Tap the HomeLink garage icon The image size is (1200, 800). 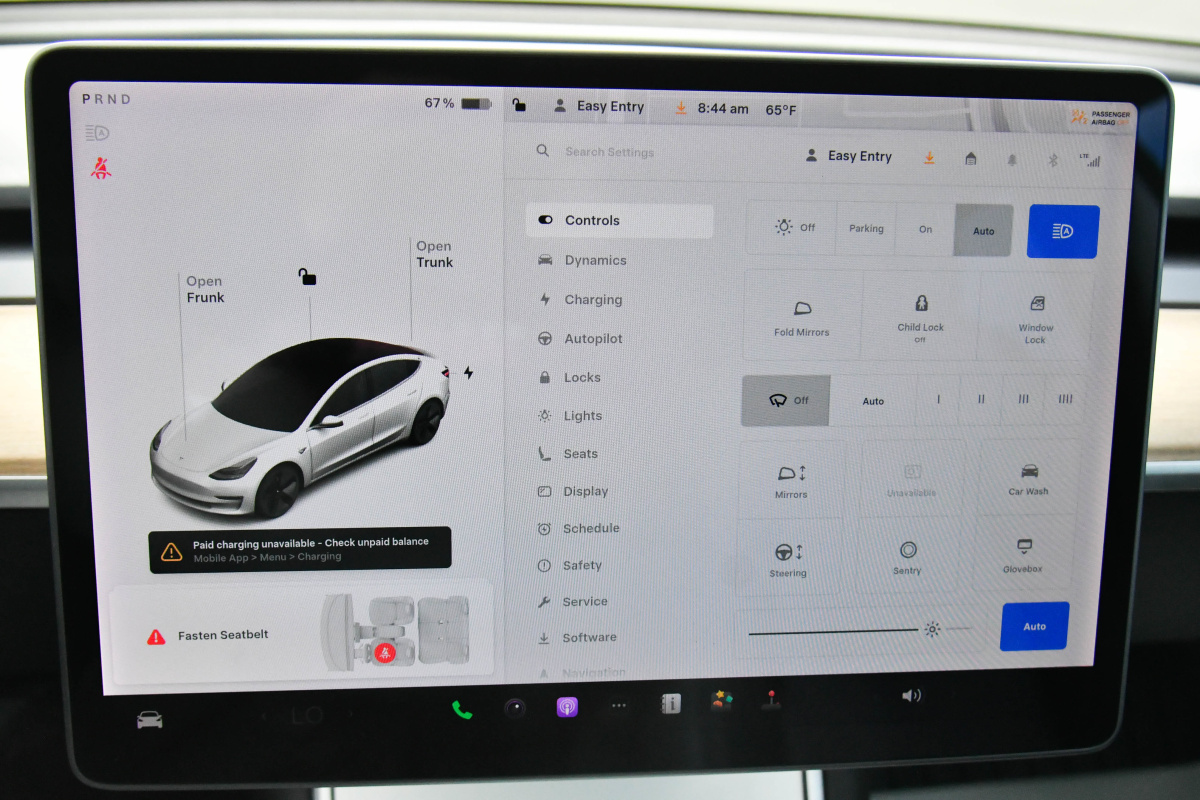tap(970, 158)
